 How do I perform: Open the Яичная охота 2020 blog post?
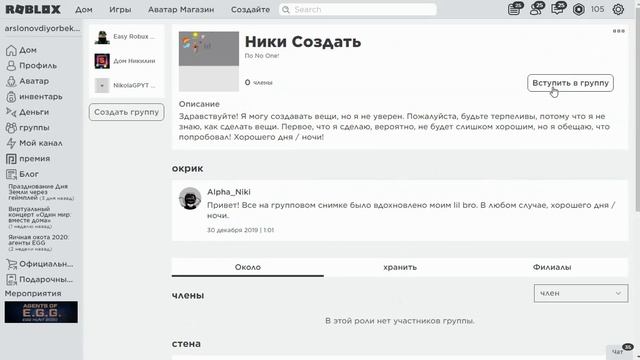39,242
